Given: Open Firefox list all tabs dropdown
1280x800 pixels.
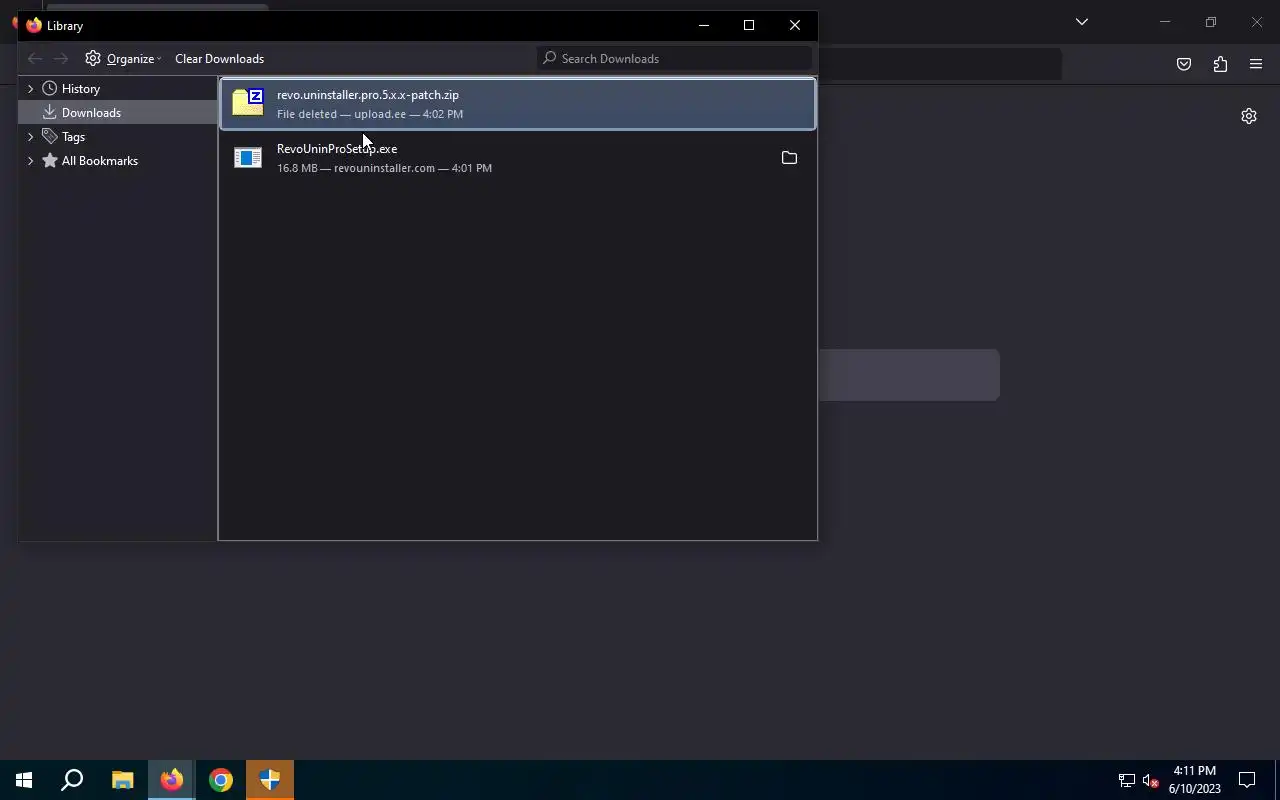Looking at the screenshot, I should 1081,22.
